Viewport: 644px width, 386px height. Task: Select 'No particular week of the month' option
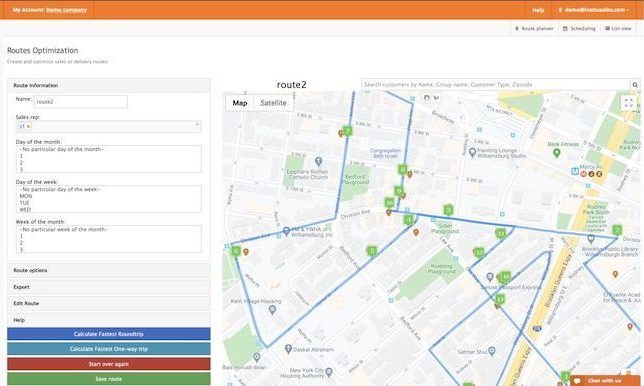(x=63, y=229)
